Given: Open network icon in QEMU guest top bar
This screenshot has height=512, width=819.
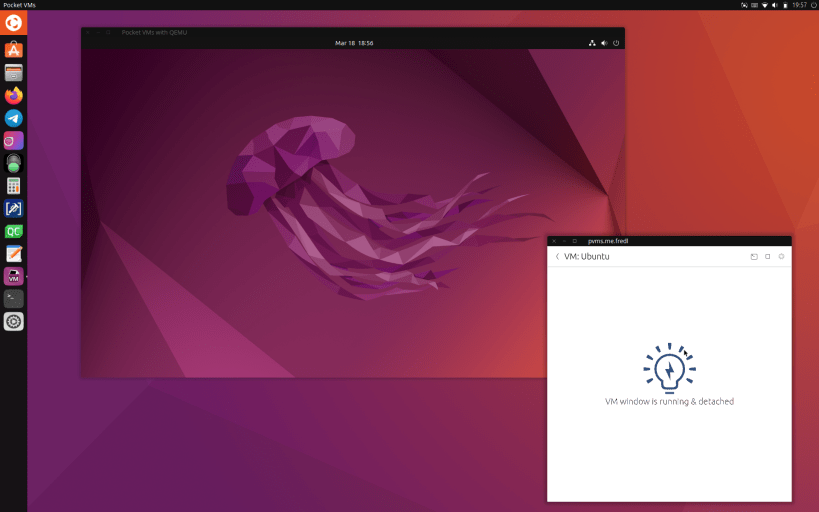Looking at the screenshot, I should click(592, 43).
